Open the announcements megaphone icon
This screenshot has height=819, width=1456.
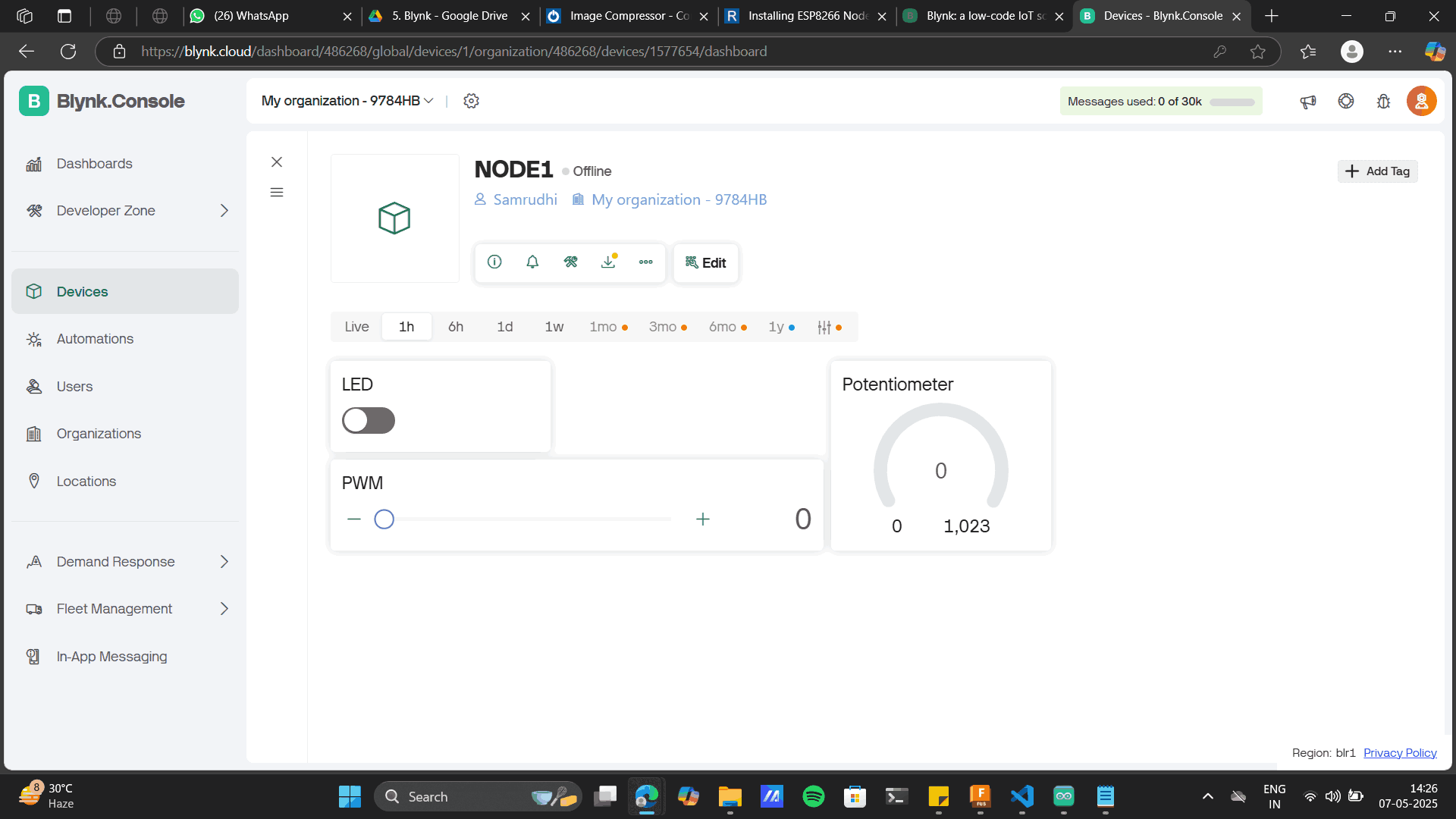click(1307, 101)
